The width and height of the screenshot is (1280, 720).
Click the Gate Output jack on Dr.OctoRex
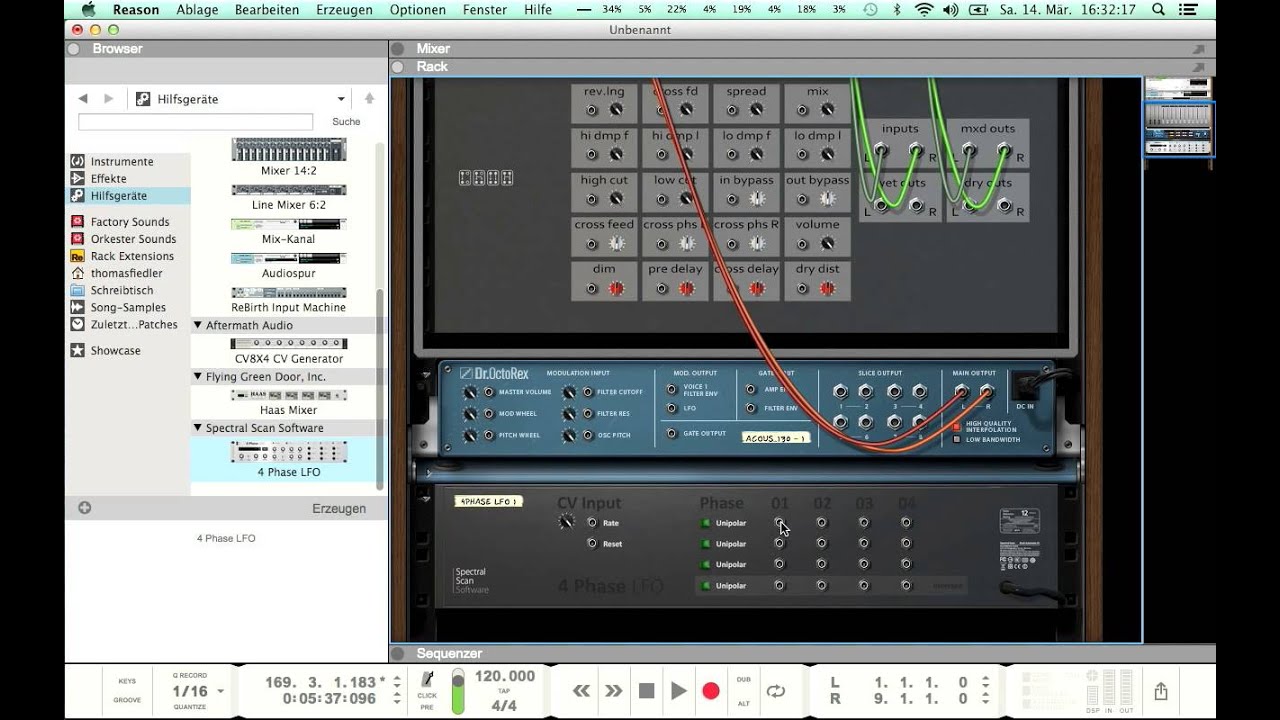click(671, 433)
